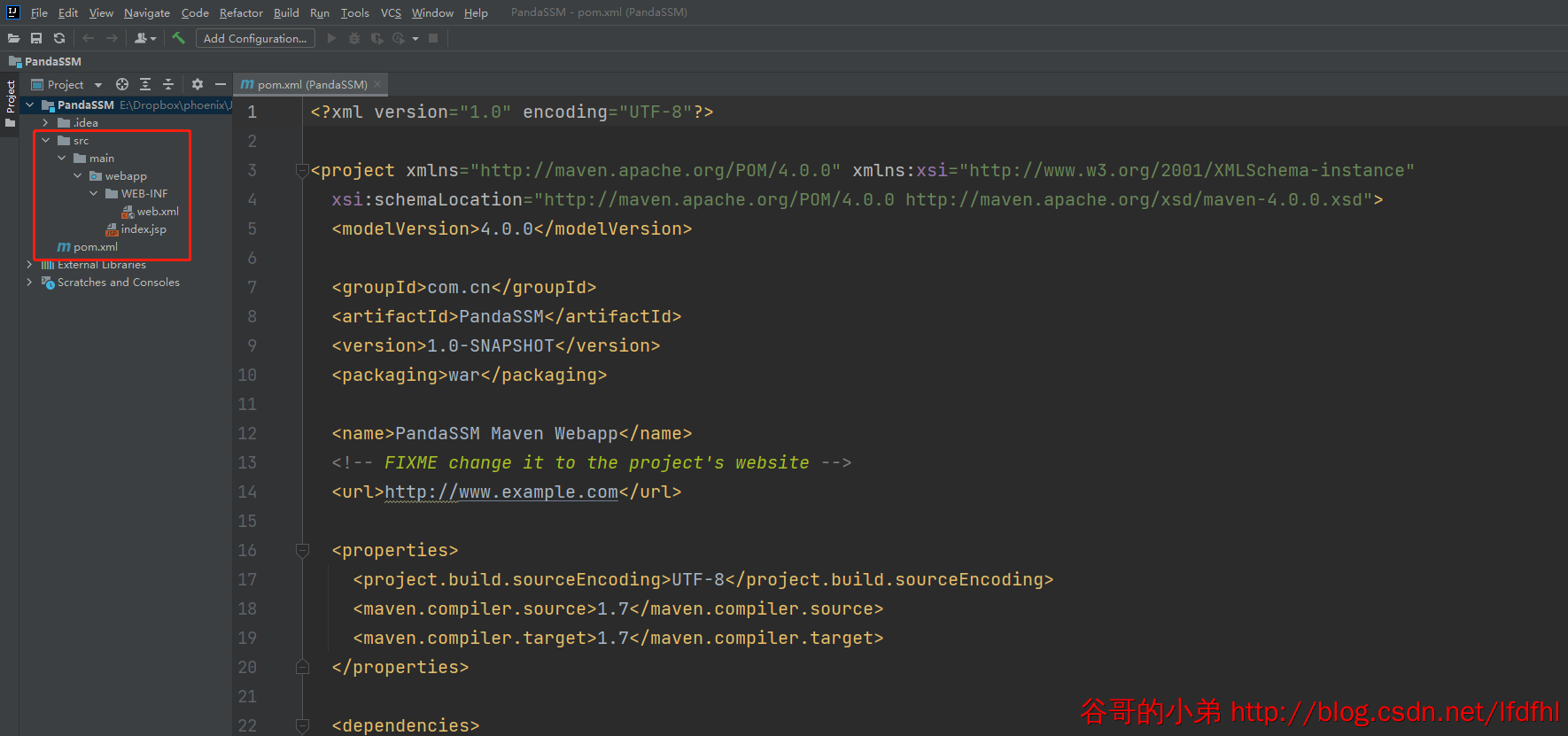Click the Forward navigation arrow
The image size is (1568, 736).
[x=112, y=38]
